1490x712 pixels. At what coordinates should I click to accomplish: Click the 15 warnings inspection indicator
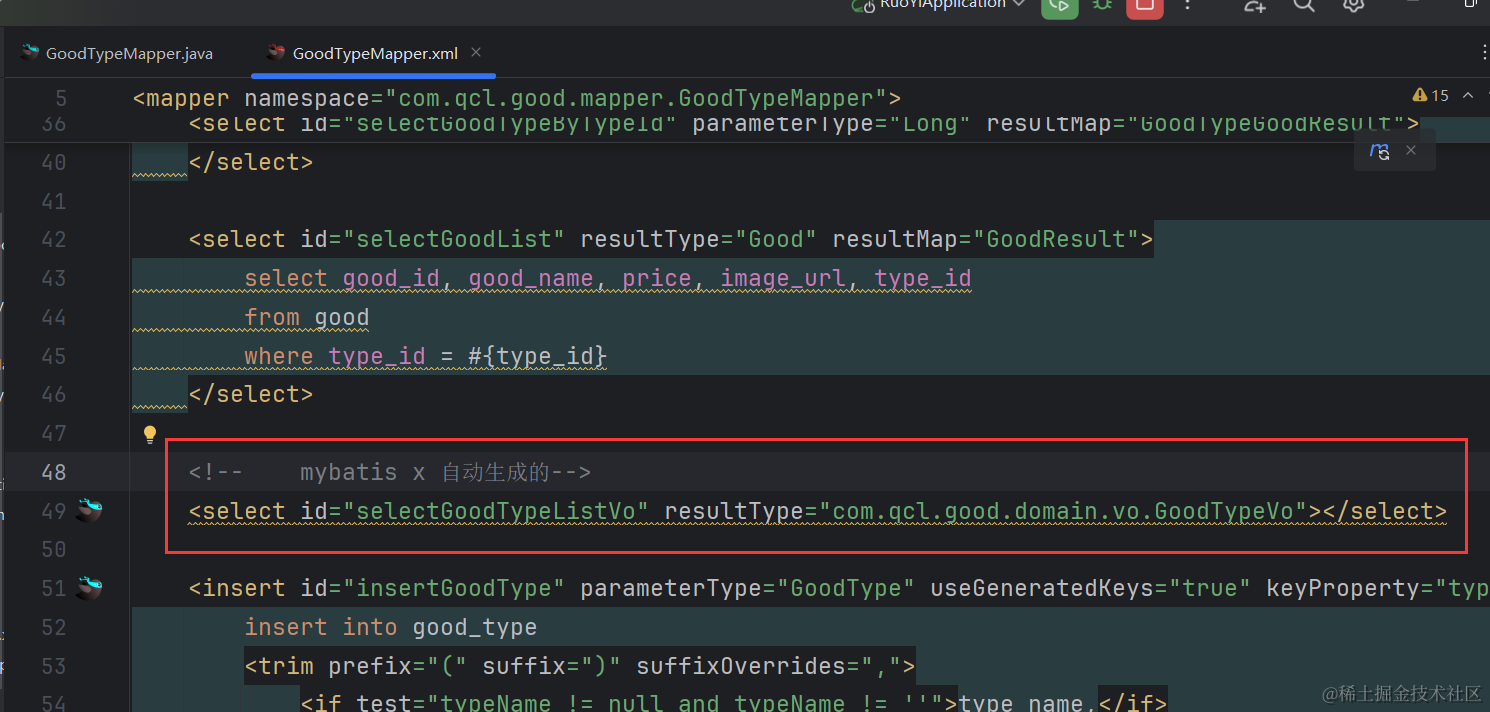click(1431, 96)
